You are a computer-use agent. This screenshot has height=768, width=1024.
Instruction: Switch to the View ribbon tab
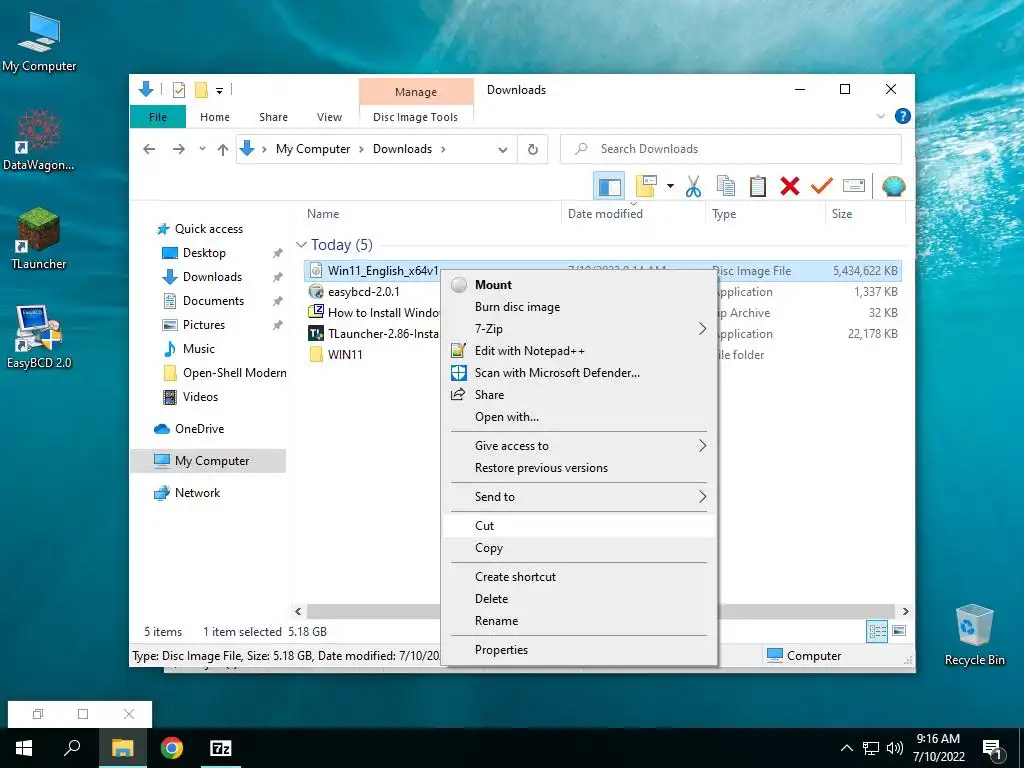[329, 117]
